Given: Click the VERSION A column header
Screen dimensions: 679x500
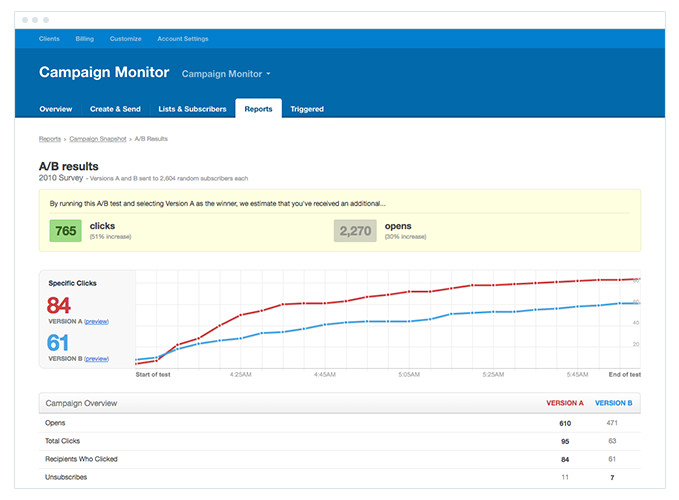Looking at the screenshot, I should [565, 403].
